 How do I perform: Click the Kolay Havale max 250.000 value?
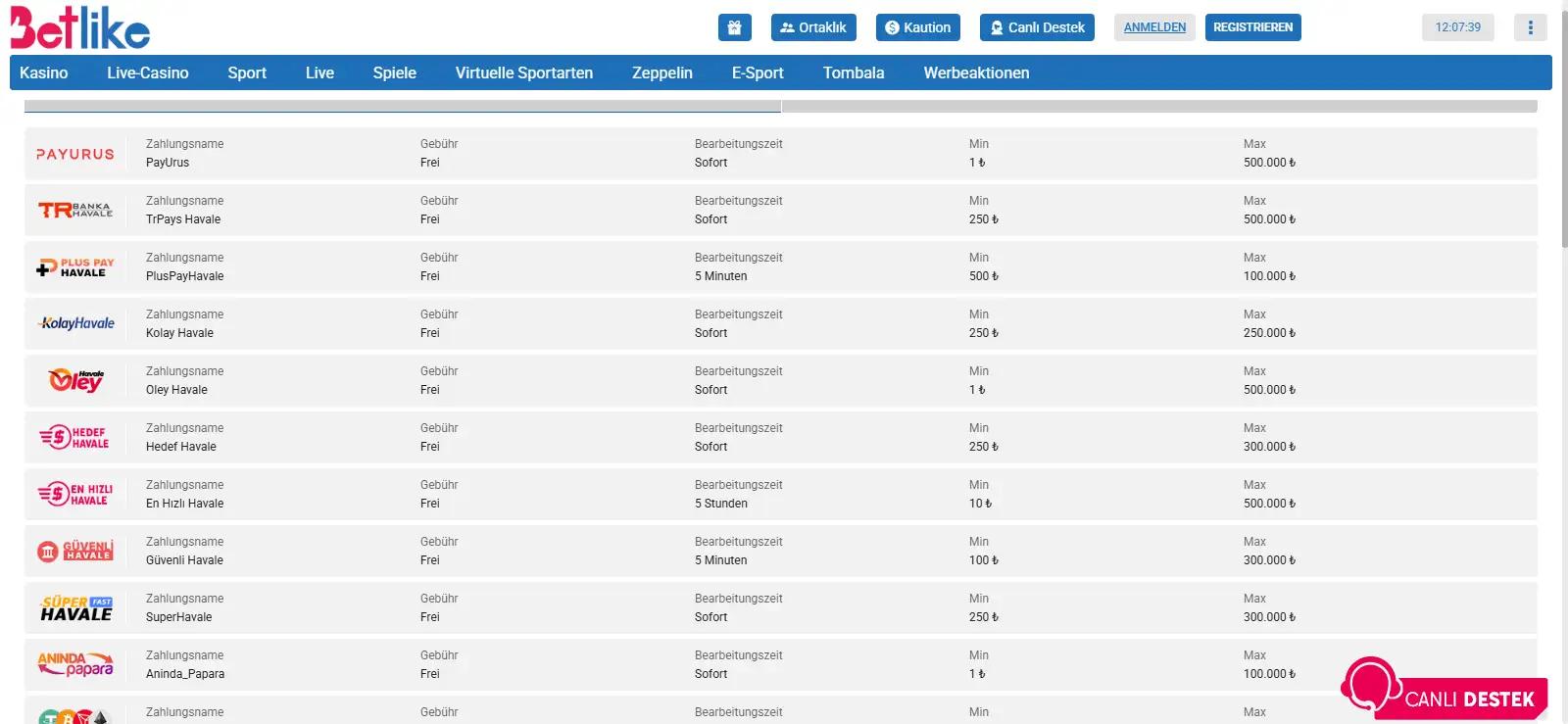1269,333
